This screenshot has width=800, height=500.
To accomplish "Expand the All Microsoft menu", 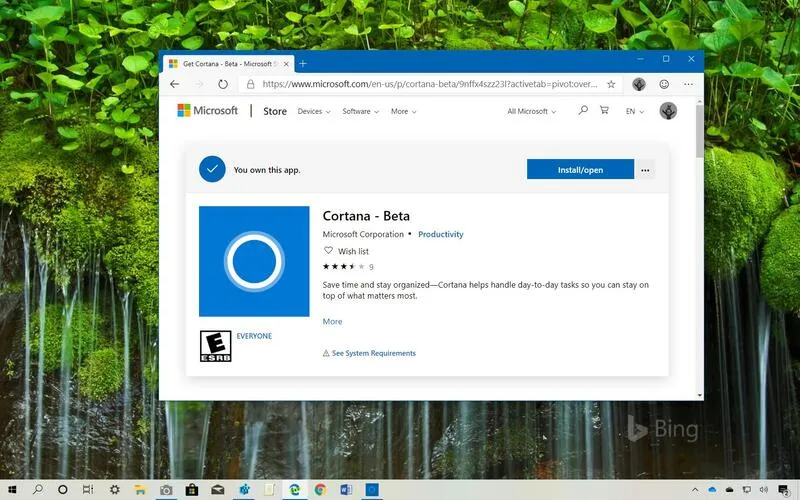I will (532, 111).
